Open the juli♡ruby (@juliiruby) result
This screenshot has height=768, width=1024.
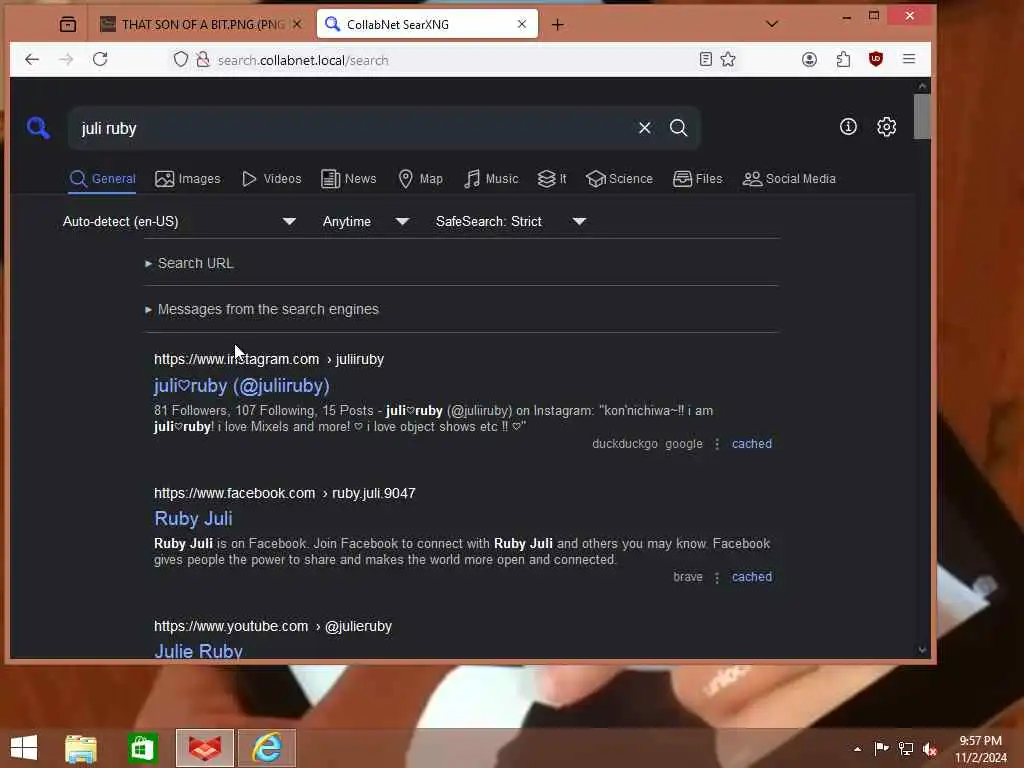(x=242, y=385)
